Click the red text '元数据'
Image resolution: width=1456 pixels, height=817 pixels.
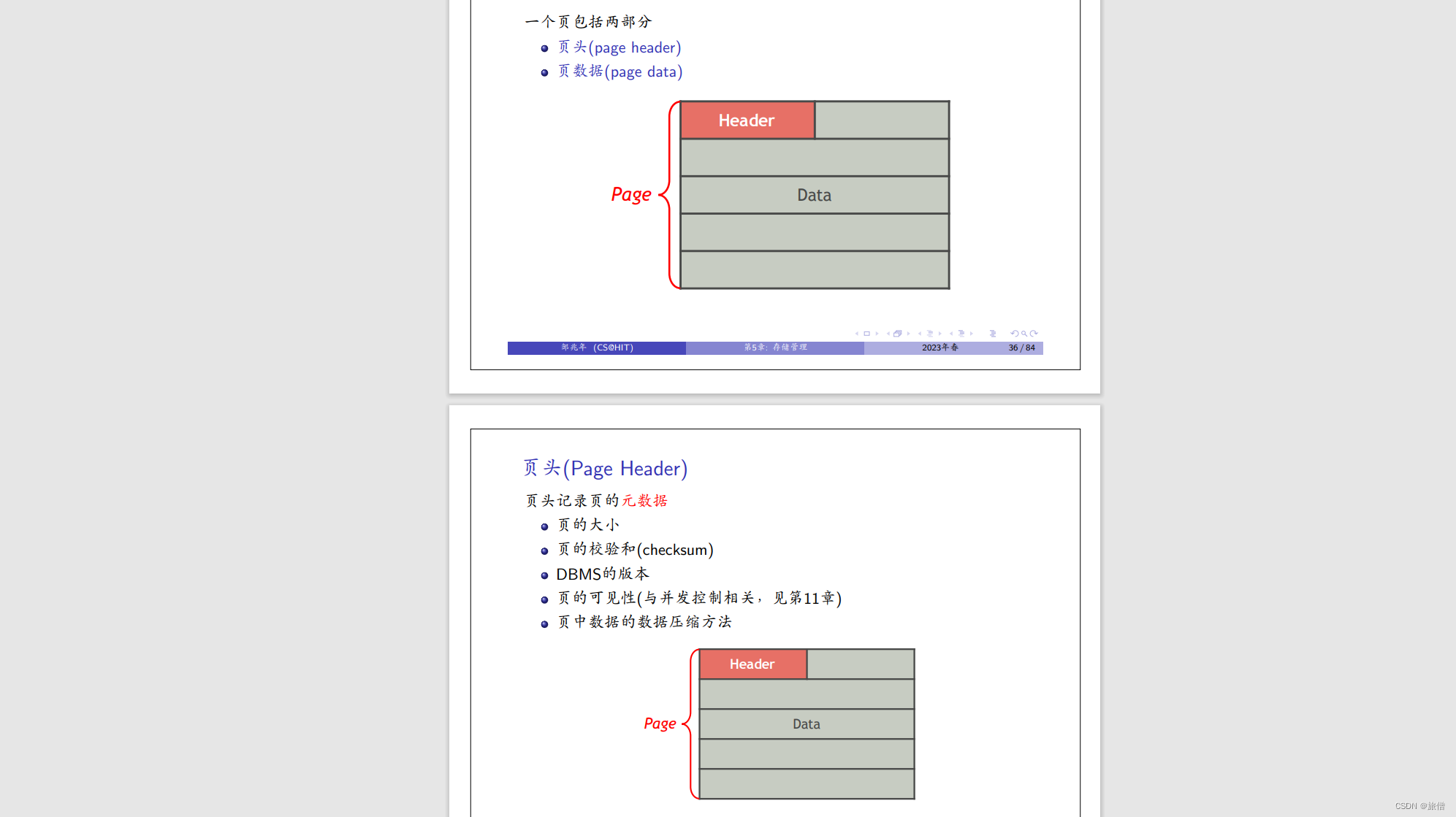pyautogui.click(x=644, y=501)
